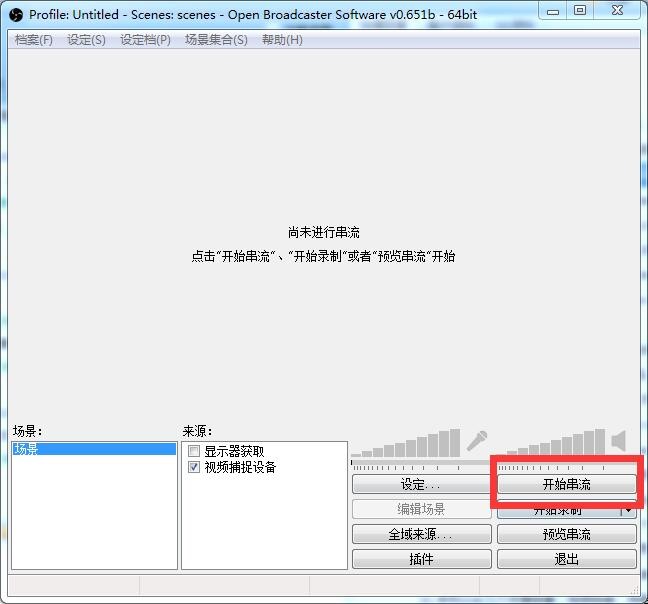648x604 pixels.
Task: Click the 全域来源... button
Action: click(421, 534)
